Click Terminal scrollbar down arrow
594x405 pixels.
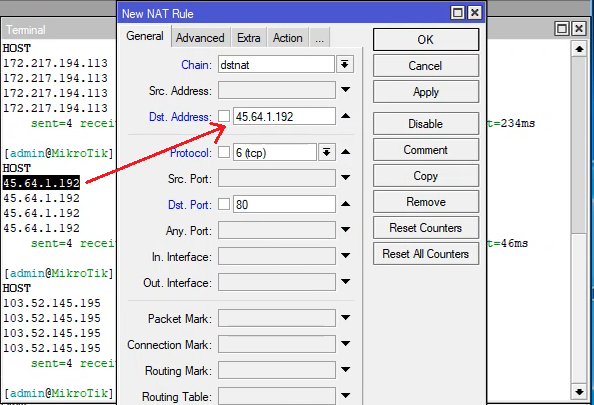[579, 392]
